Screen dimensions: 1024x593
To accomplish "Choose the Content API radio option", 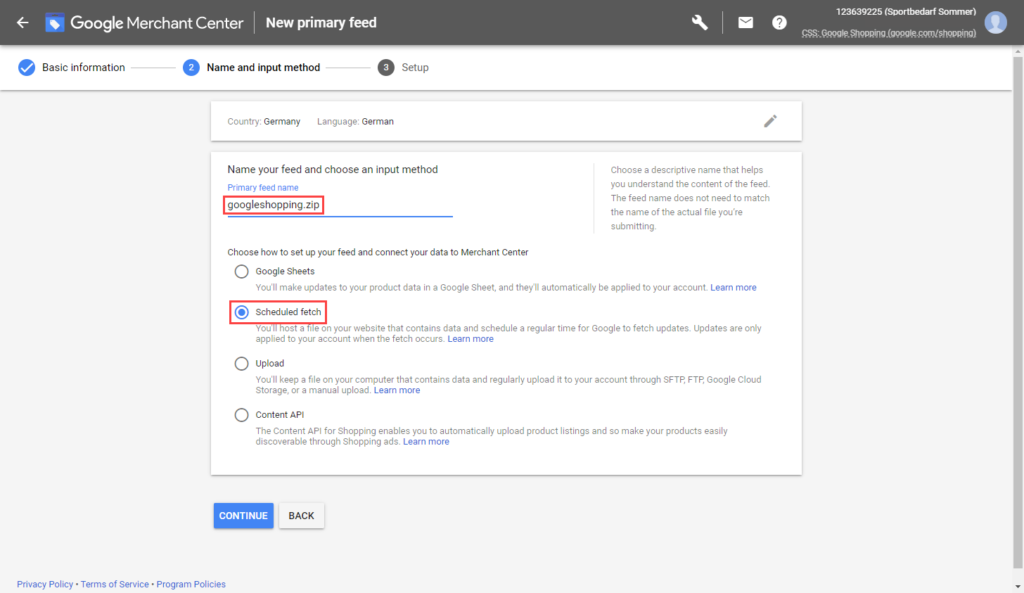I will click(241, 415).
